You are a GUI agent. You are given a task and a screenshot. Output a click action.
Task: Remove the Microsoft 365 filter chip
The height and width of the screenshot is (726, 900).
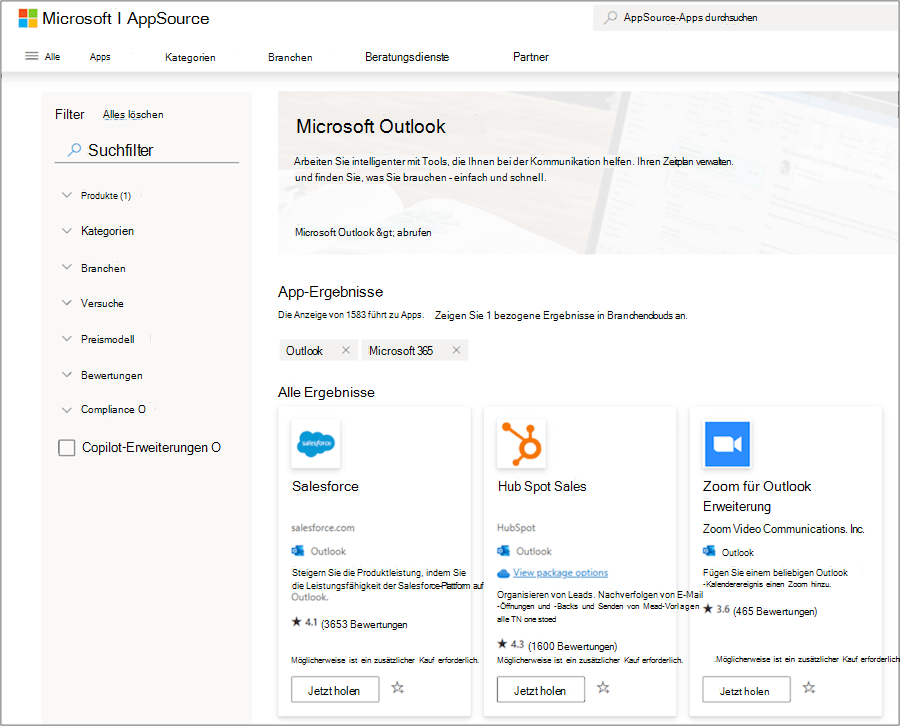click(456, 350)
